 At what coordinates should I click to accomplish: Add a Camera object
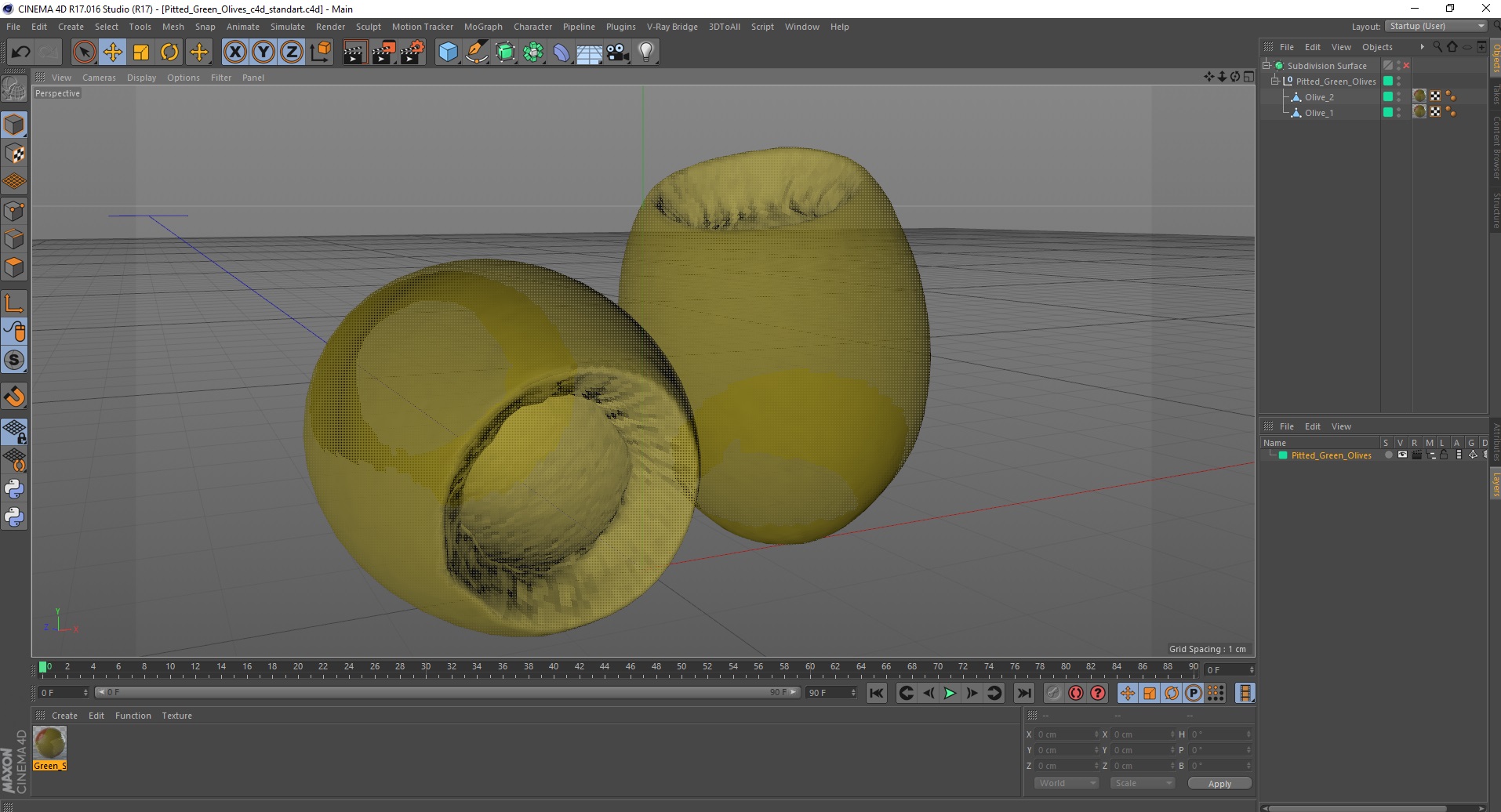pos(617,53)
